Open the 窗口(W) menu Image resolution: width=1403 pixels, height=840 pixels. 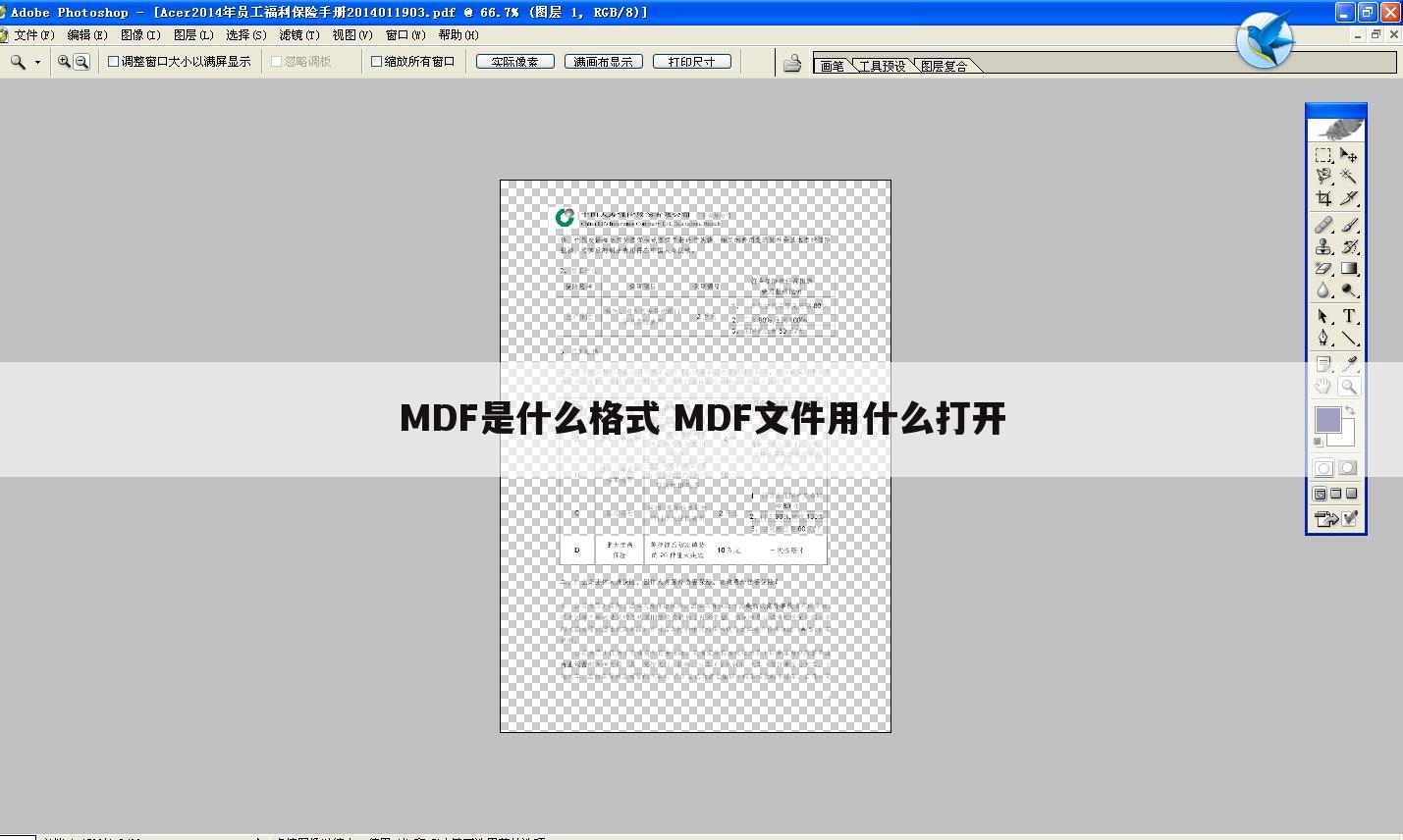pyautogui.click(x=405, y=34)
